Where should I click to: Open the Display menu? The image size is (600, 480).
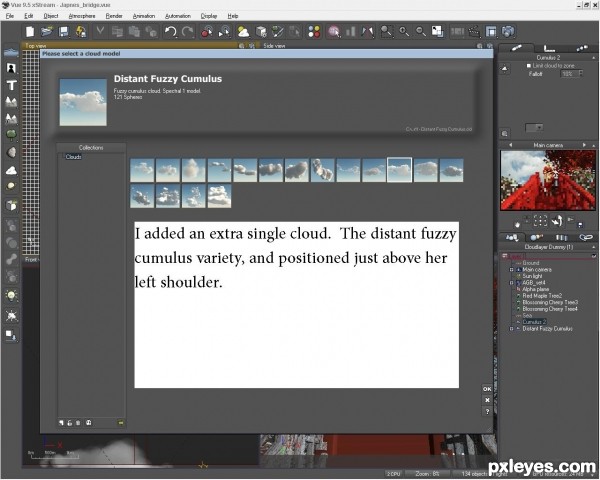pos(209,16)
